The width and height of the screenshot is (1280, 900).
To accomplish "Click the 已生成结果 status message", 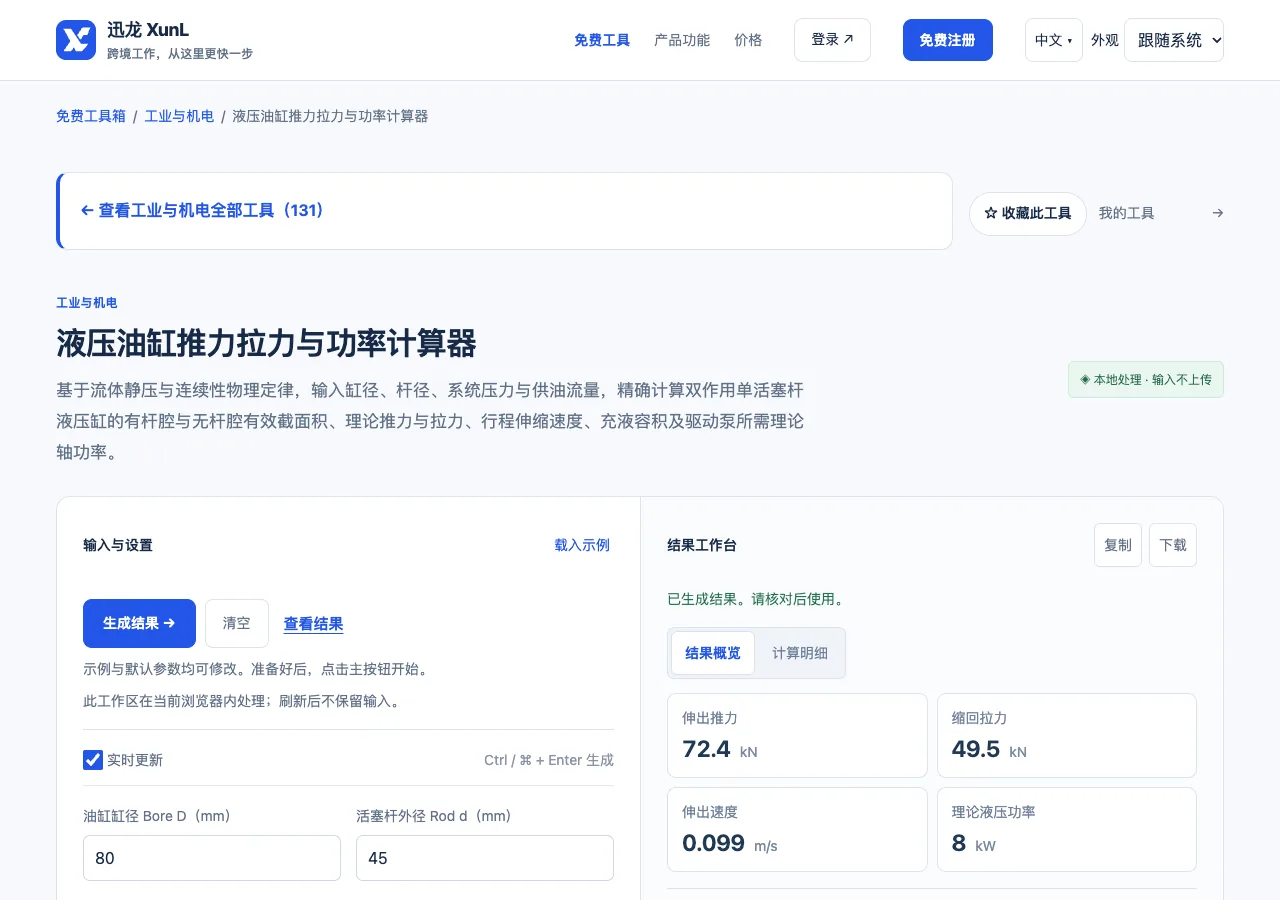I will (757, 600).
